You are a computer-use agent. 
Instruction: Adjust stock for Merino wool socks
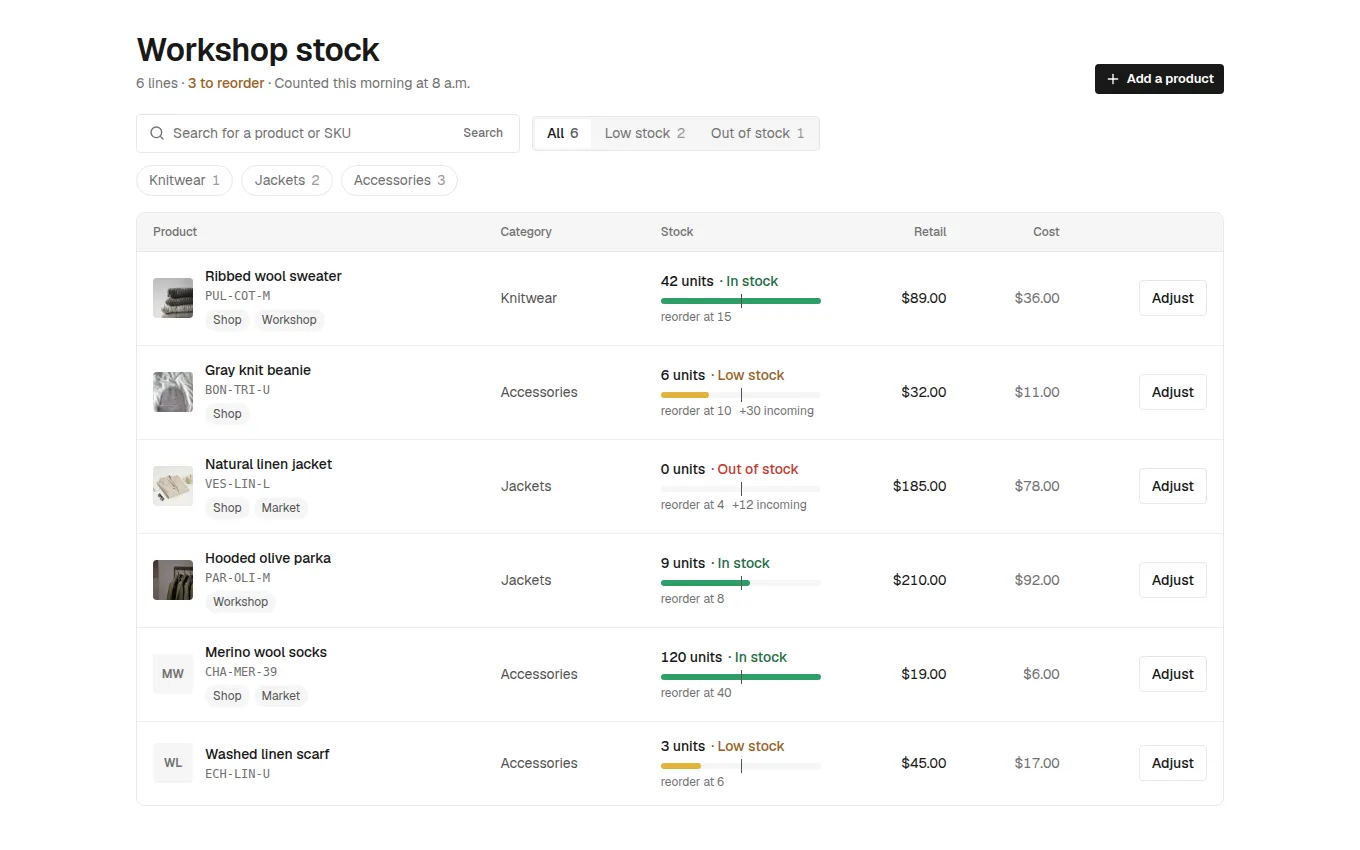(1173, 674)
